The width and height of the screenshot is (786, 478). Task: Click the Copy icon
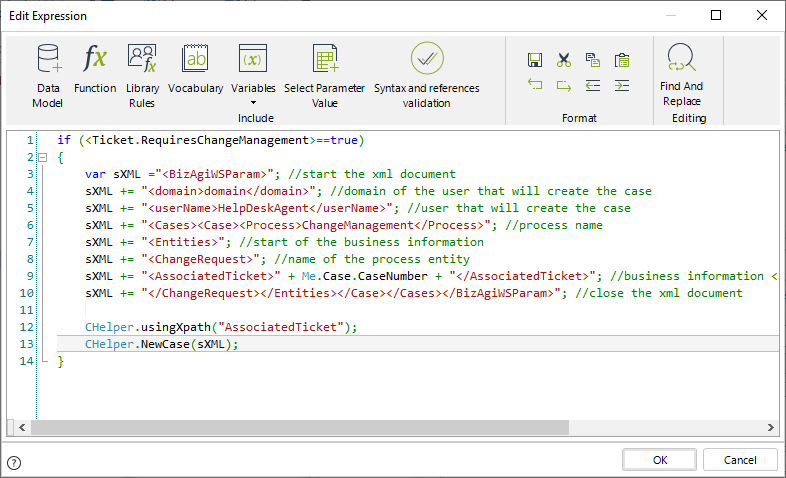[593, 60]
